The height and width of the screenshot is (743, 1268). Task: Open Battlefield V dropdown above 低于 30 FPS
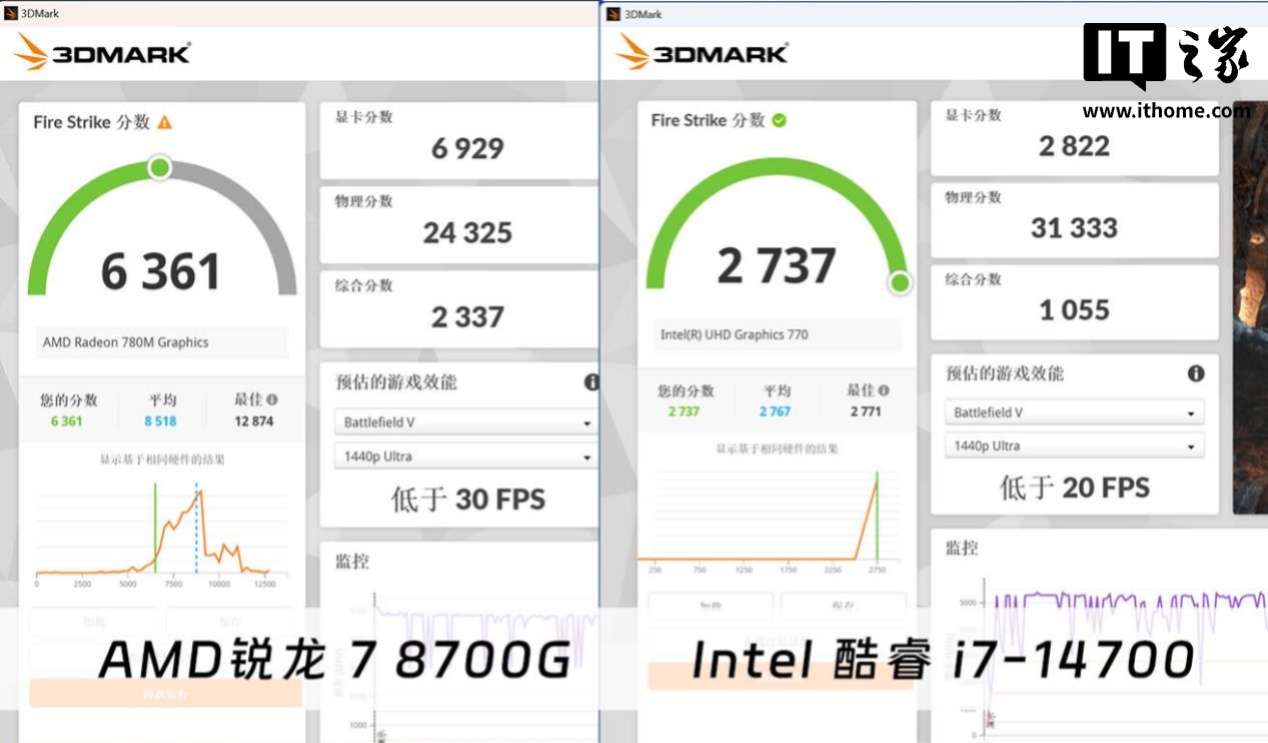[x=464, y=422]
